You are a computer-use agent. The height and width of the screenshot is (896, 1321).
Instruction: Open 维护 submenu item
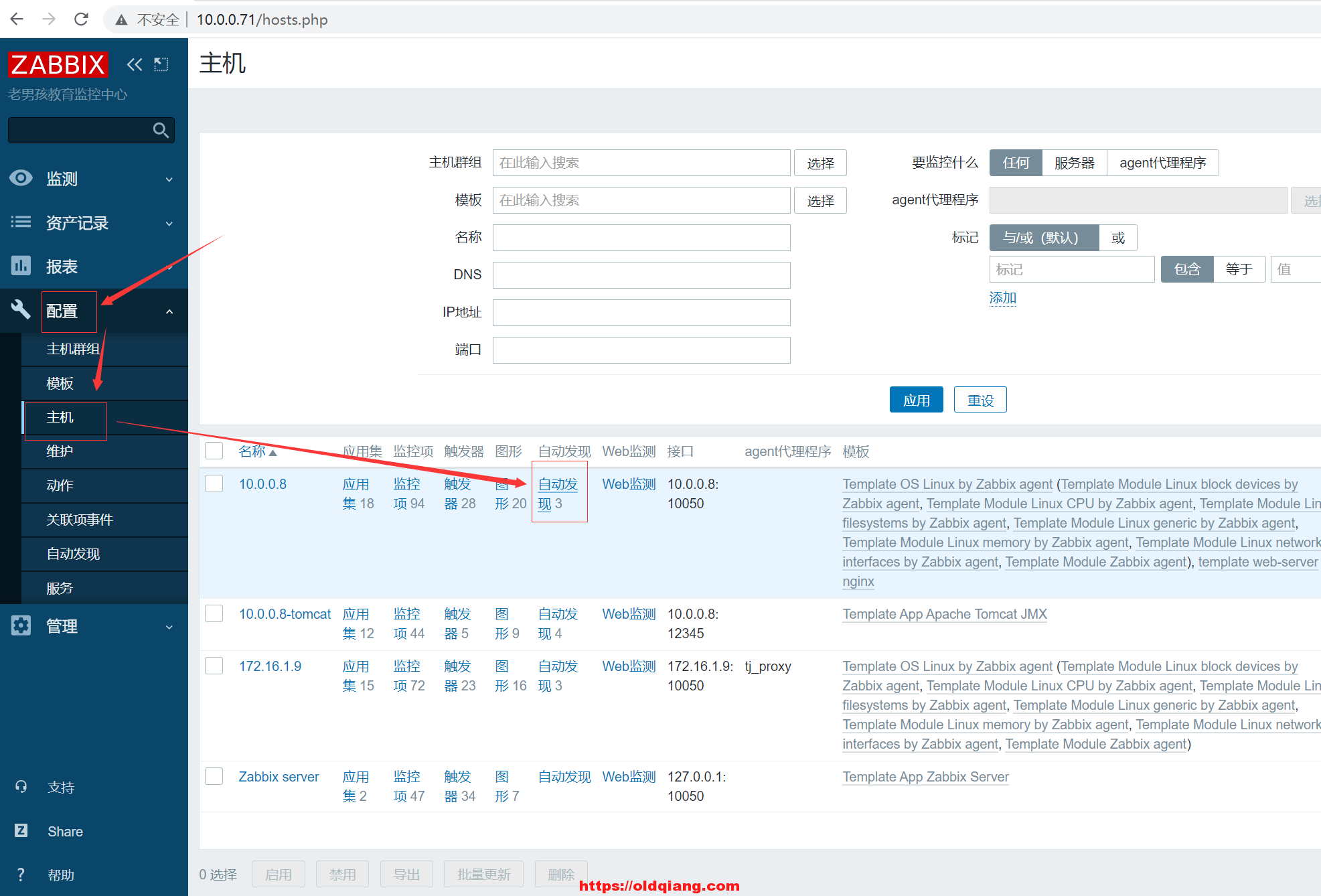[104, 451]
